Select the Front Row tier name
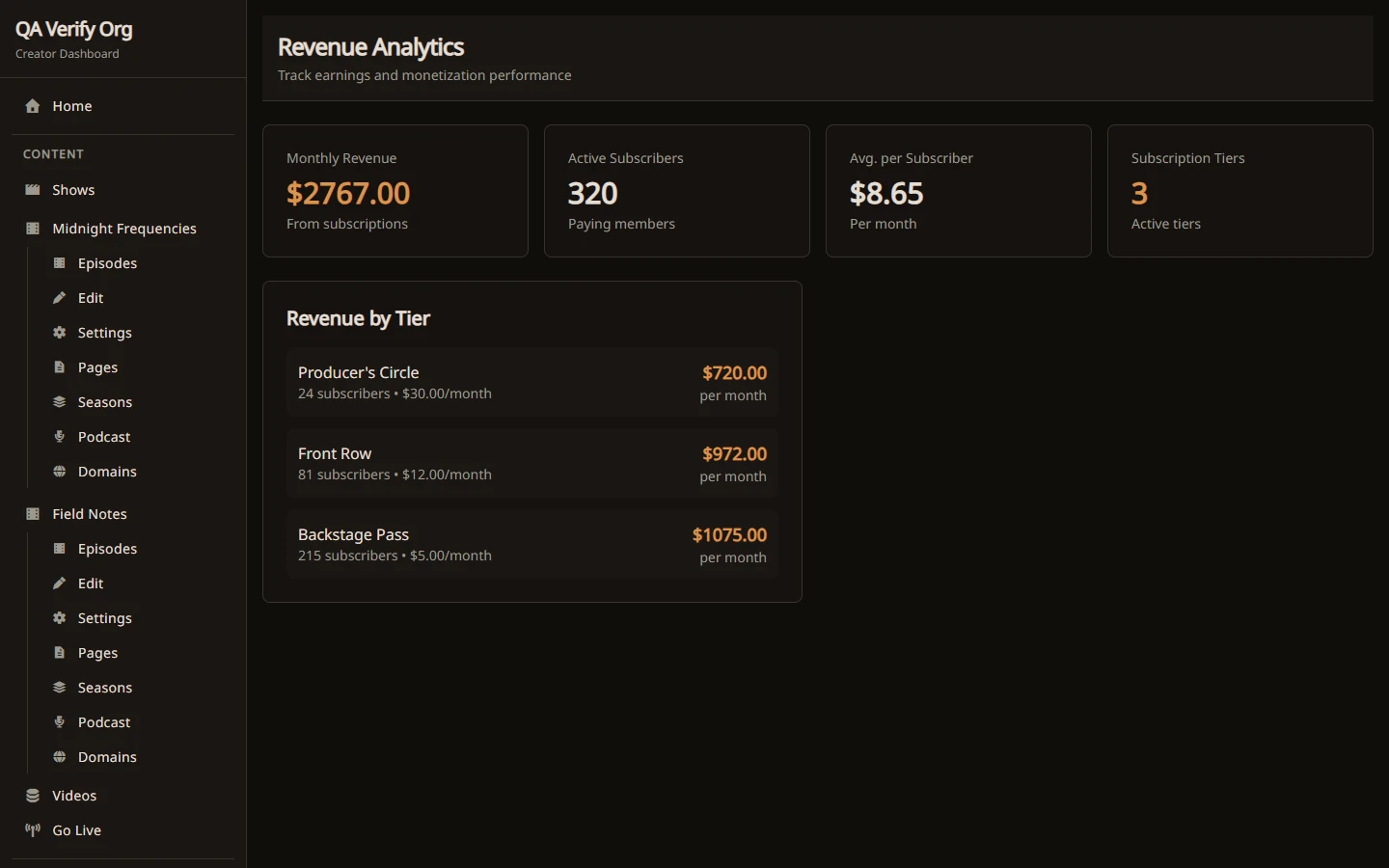This screenshot has width=1389, height=868. (335, 453)
